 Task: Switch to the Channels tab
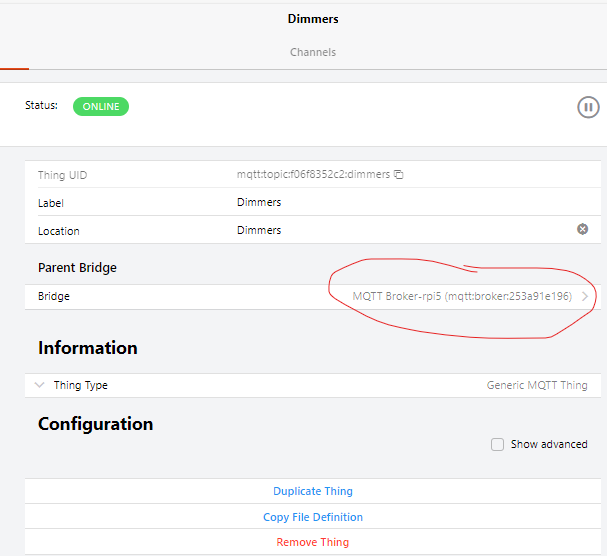coord(313,52)
